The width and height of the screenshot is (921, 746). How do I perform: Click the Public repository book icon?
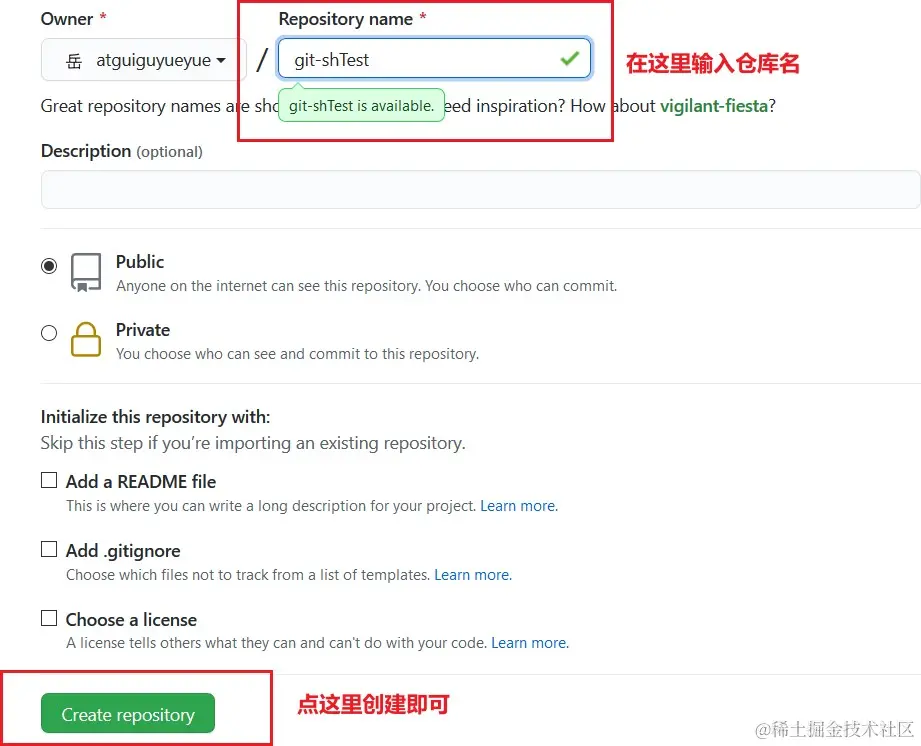point(86,273)
